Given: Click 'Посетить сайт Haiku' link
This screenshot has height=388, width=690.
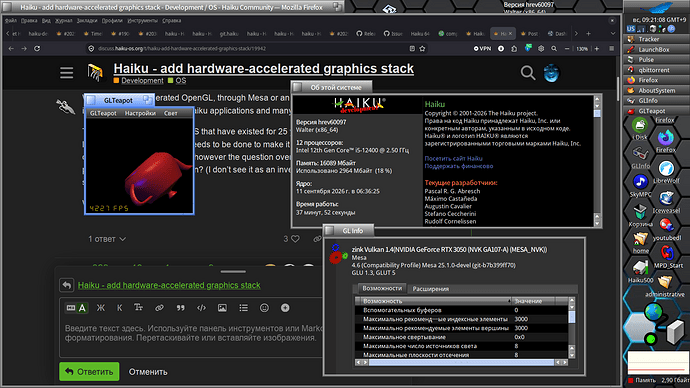Looking at the screenshot, I should click(453, 158).
